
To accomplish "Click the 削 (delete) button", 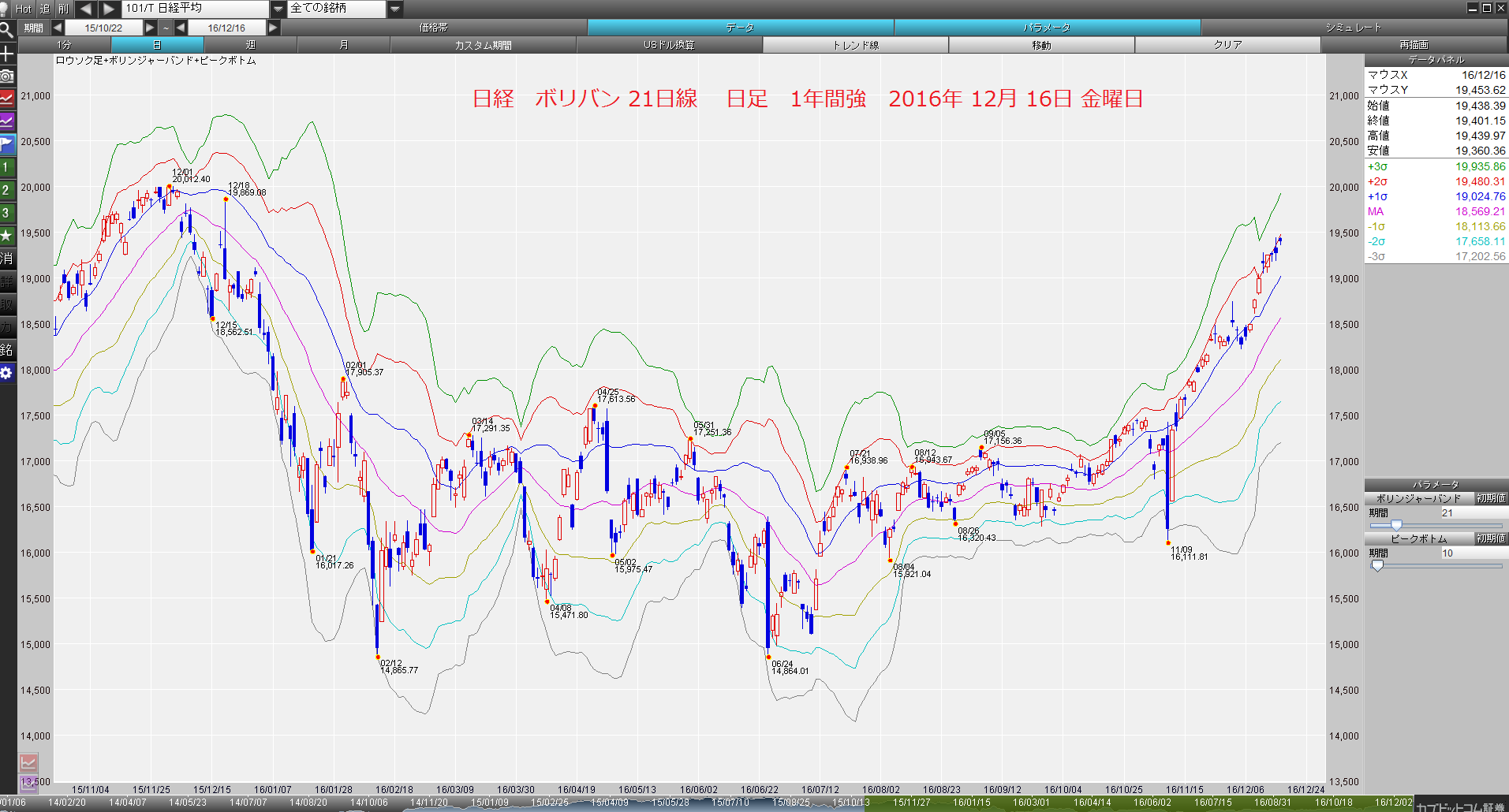I will click(x=64, y=9).
